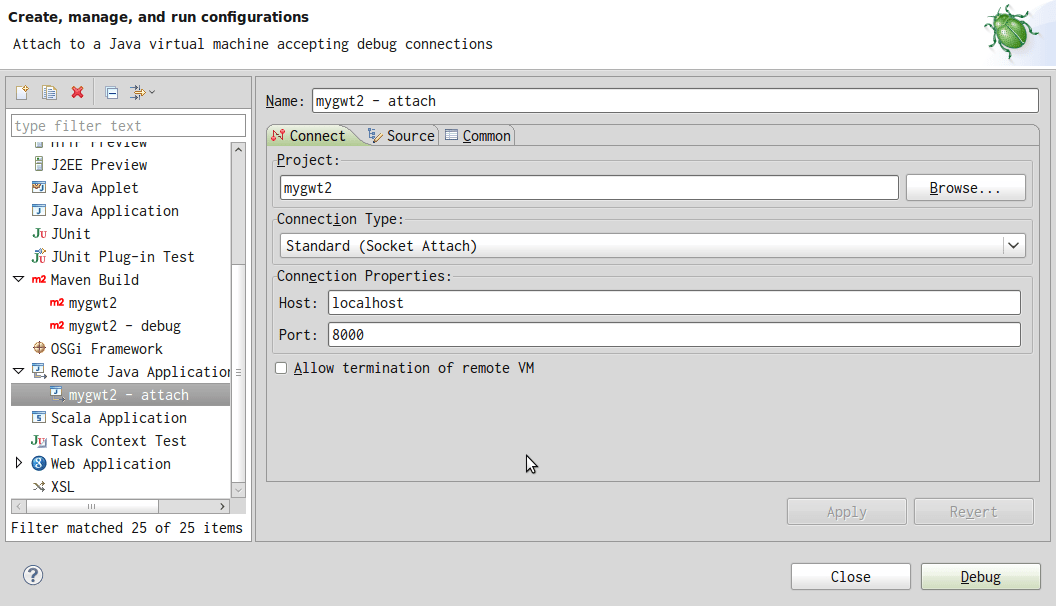Collapse the Maven Build tree branch
Image resolution: width=1056 pixels, height=606 pixels.
(x=17, y=279)
